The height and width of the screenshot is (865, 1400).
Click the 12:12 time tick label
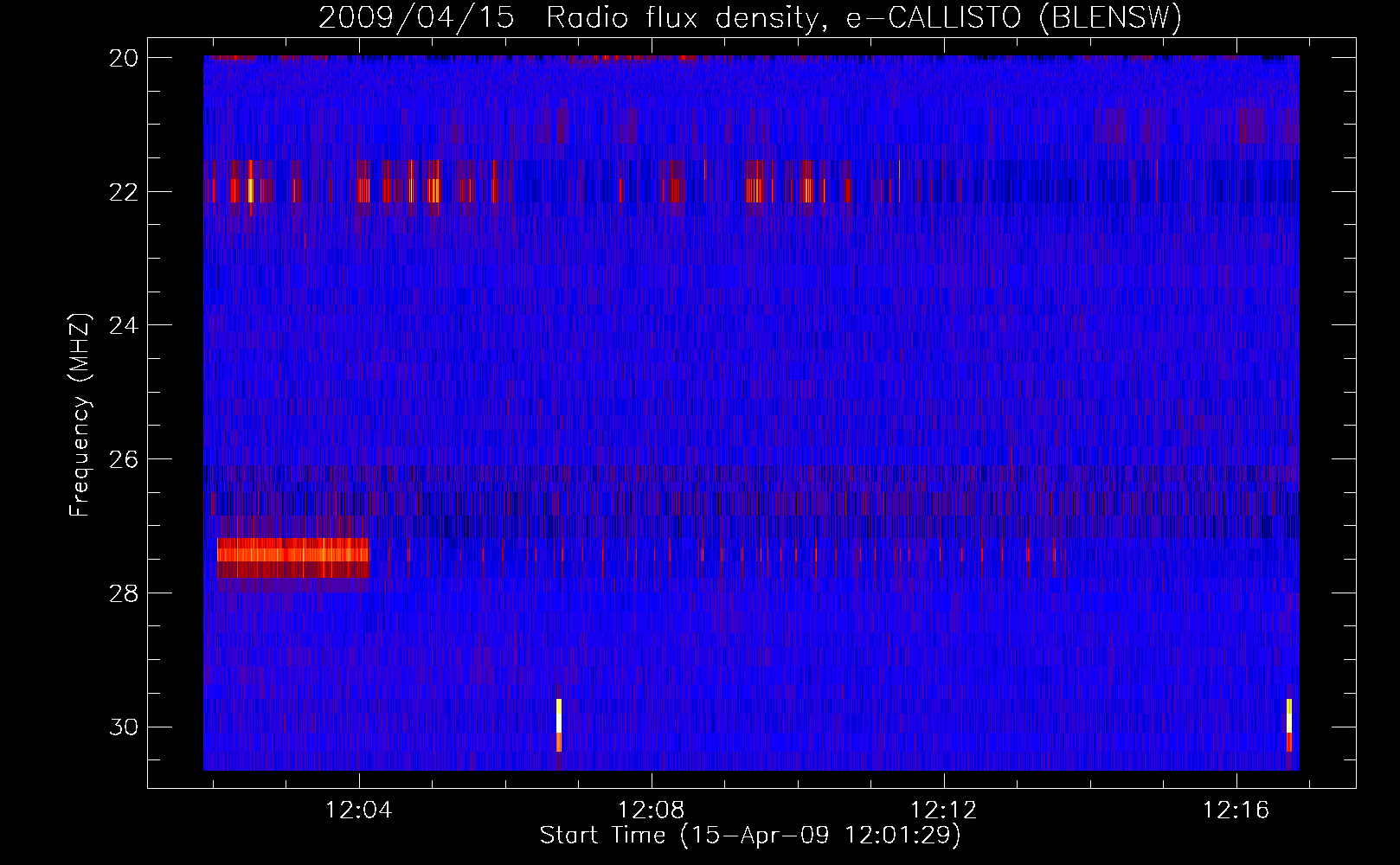click(943, 810)
